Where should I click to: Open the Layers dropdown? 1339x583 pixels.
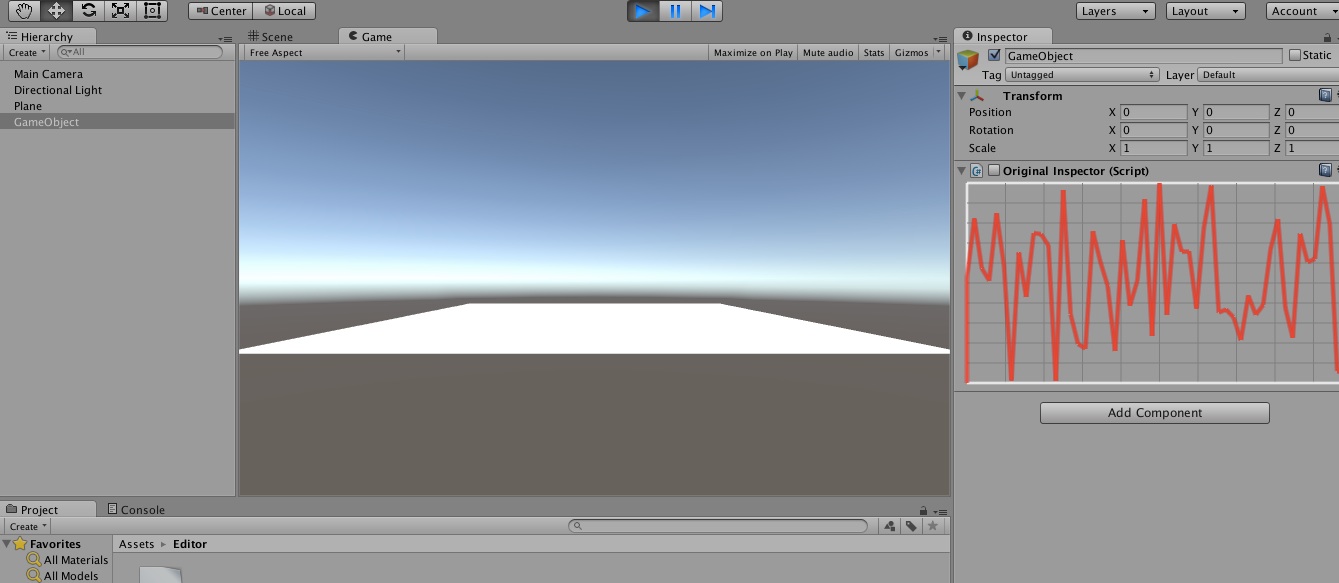(1114, 11)
